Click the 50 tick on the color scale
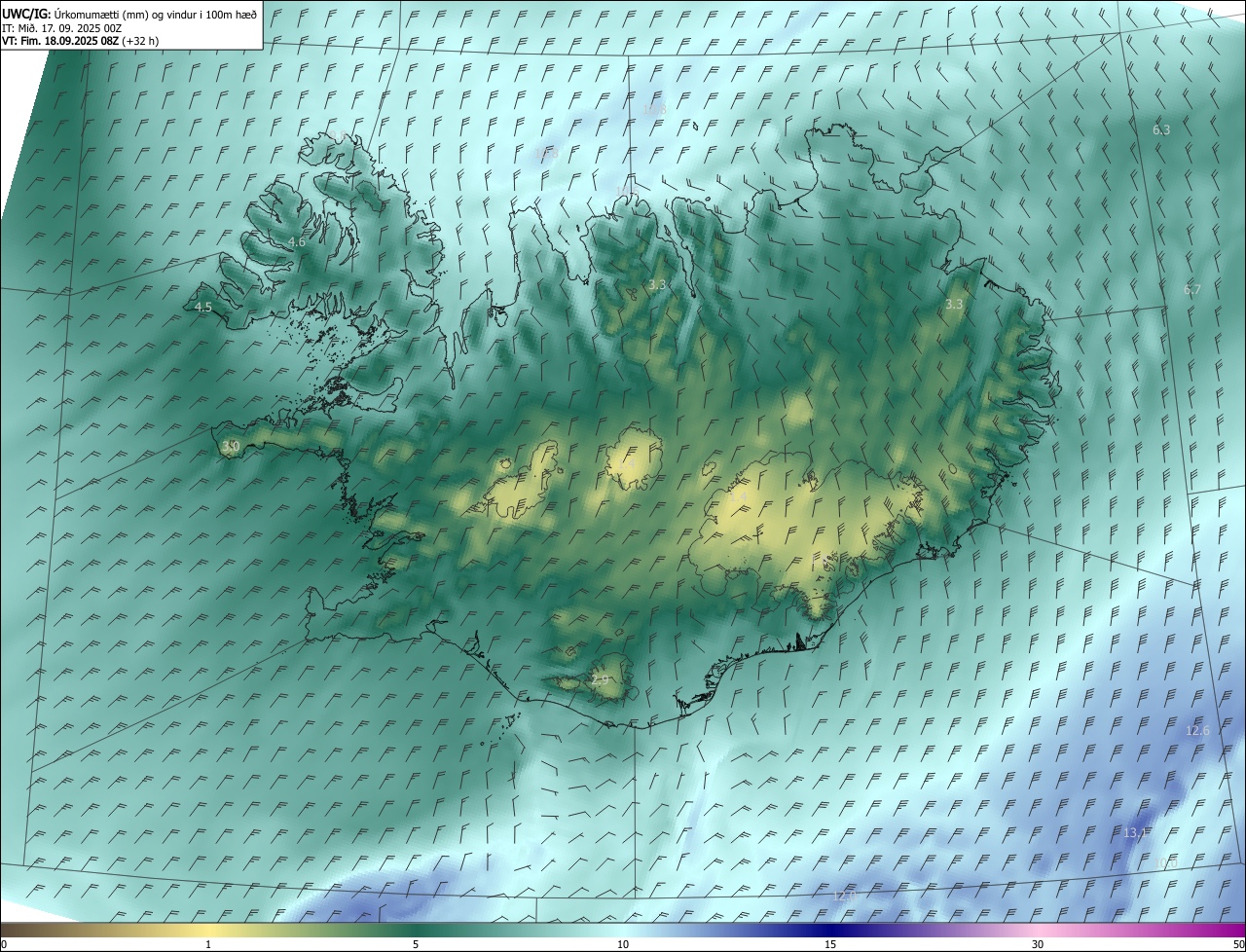Viewport: 1246px width, 952px height. (x=1238, y=944)
